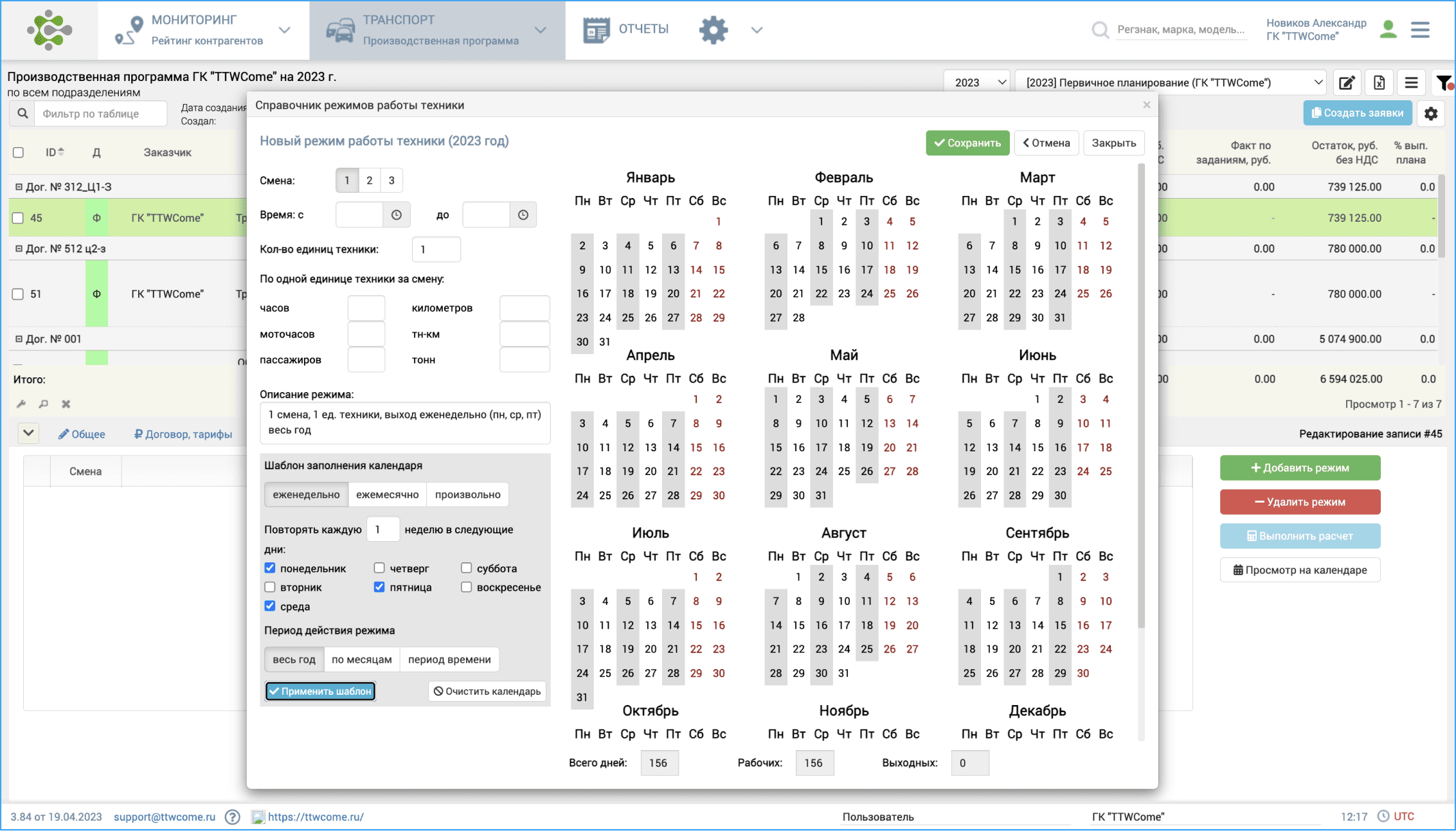
Task: Click the green Сохранить button
Action: (967, 143)
